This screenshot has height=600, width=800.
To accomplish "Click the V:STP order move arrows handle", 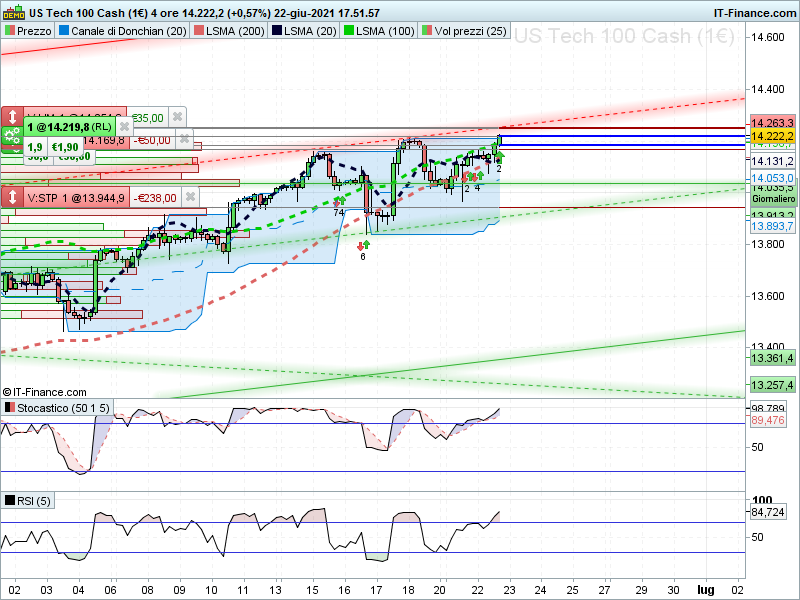I will point(12,197).
